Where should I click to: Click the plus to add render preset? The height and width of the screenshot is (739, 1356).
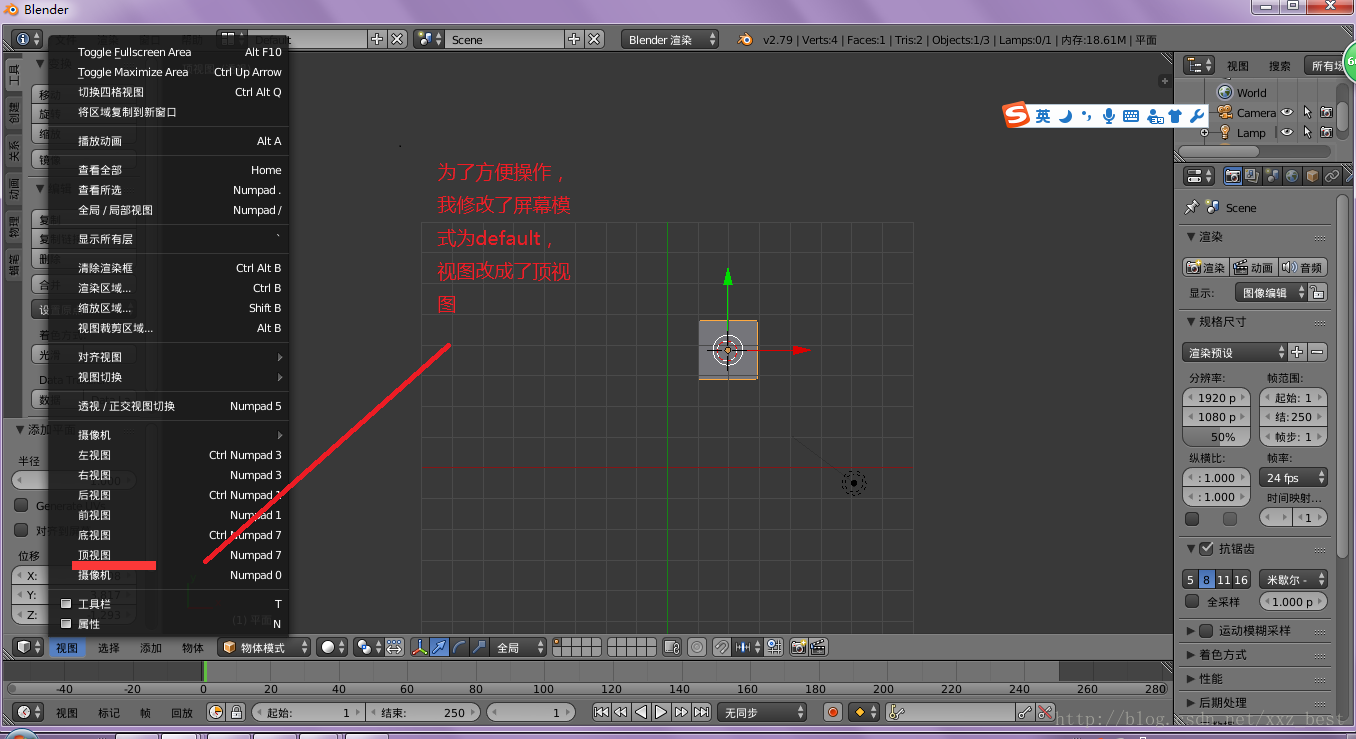pyautogui.click(x=1297, y=352)
